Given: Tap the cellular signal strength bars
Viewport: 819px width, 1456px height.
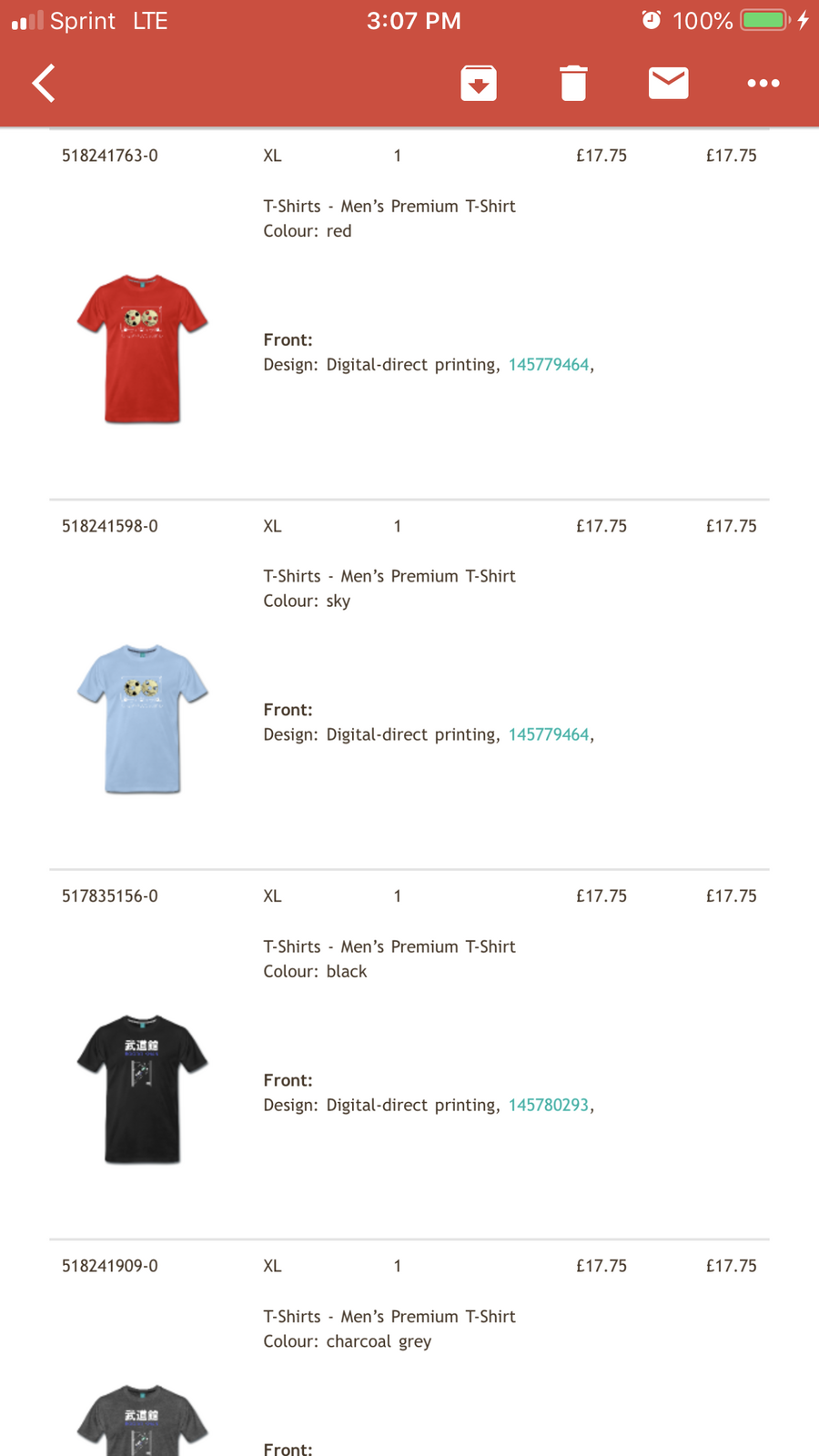Looking at the screenshot, I should 27,20.
